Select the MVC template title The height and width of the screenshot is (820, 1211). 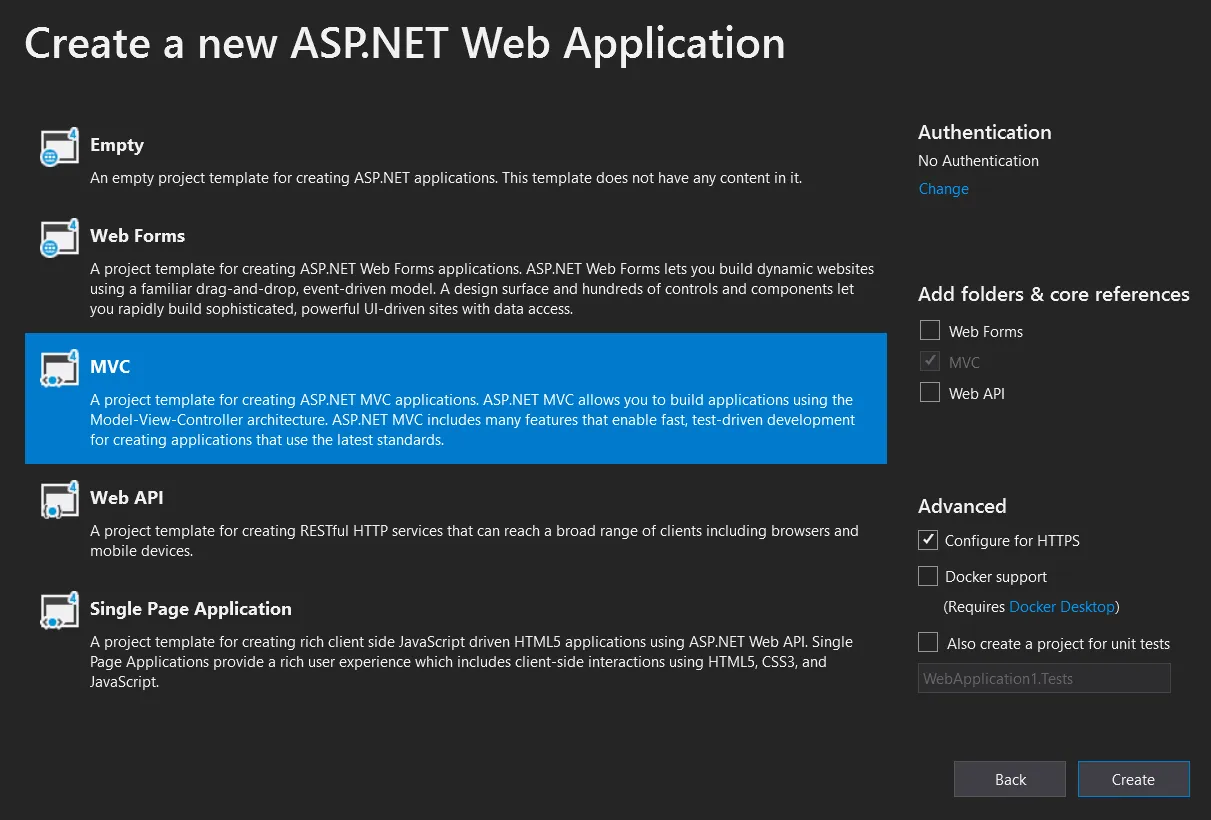coord(110,367)
